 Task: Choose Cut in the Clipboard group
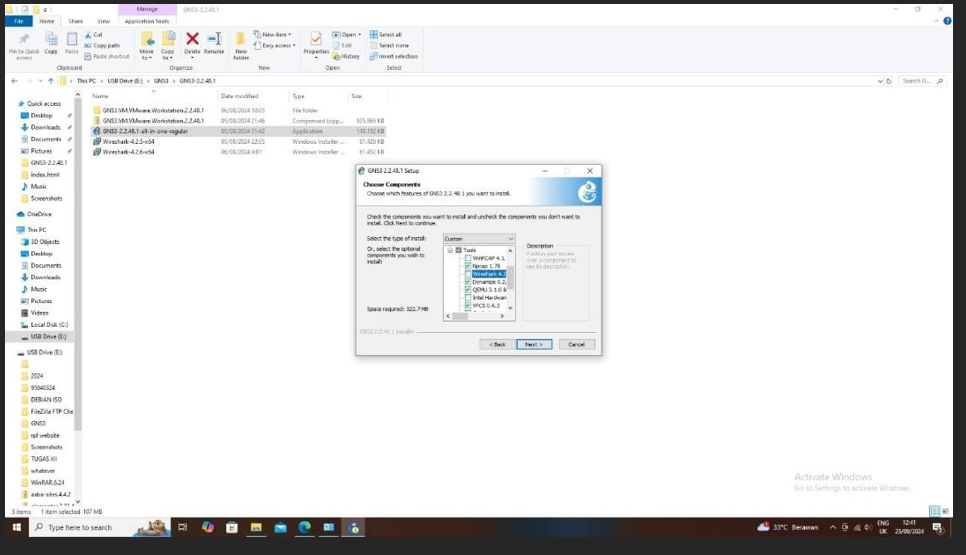click(x=94, y=34)
